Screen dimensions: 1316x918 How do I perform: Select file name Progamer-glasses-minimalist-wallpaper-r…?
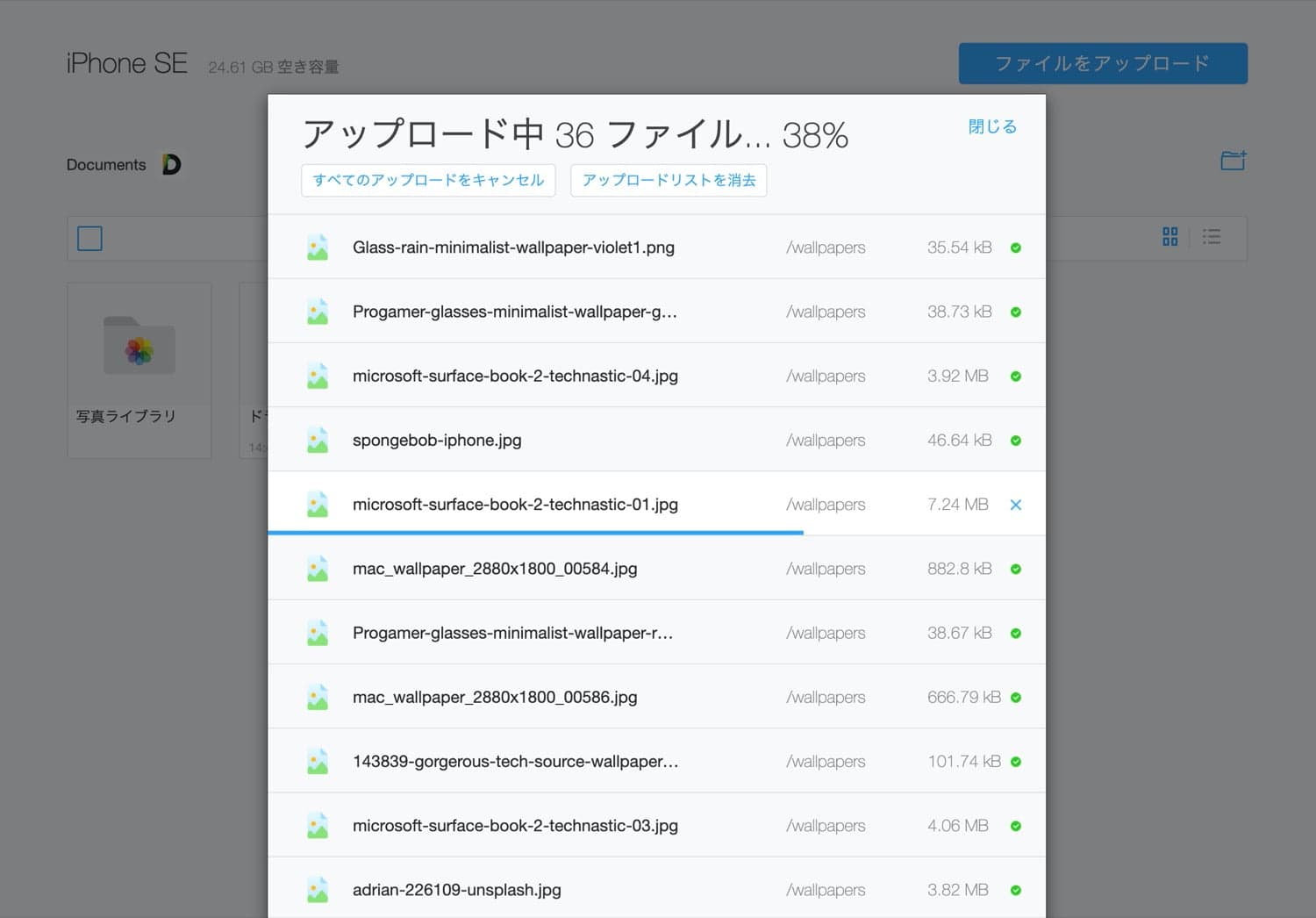[512, 633]
